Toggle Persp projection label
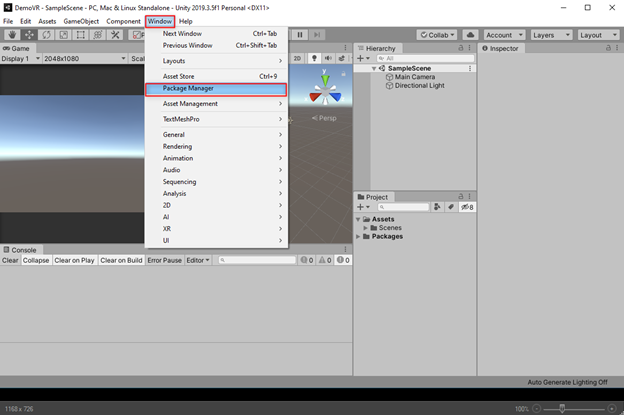The height and width of the screenshot is (415, 624). click(x=324, y=118)
